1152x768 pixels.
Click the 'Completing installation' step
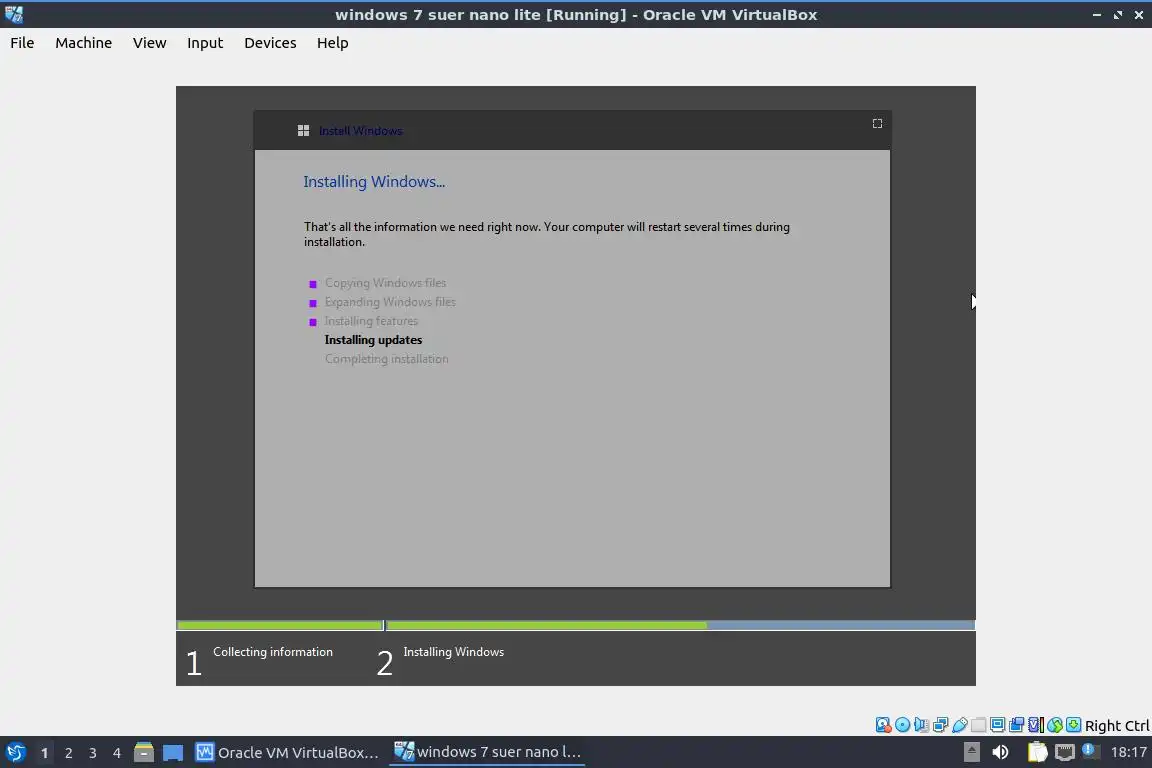(386, 359)
